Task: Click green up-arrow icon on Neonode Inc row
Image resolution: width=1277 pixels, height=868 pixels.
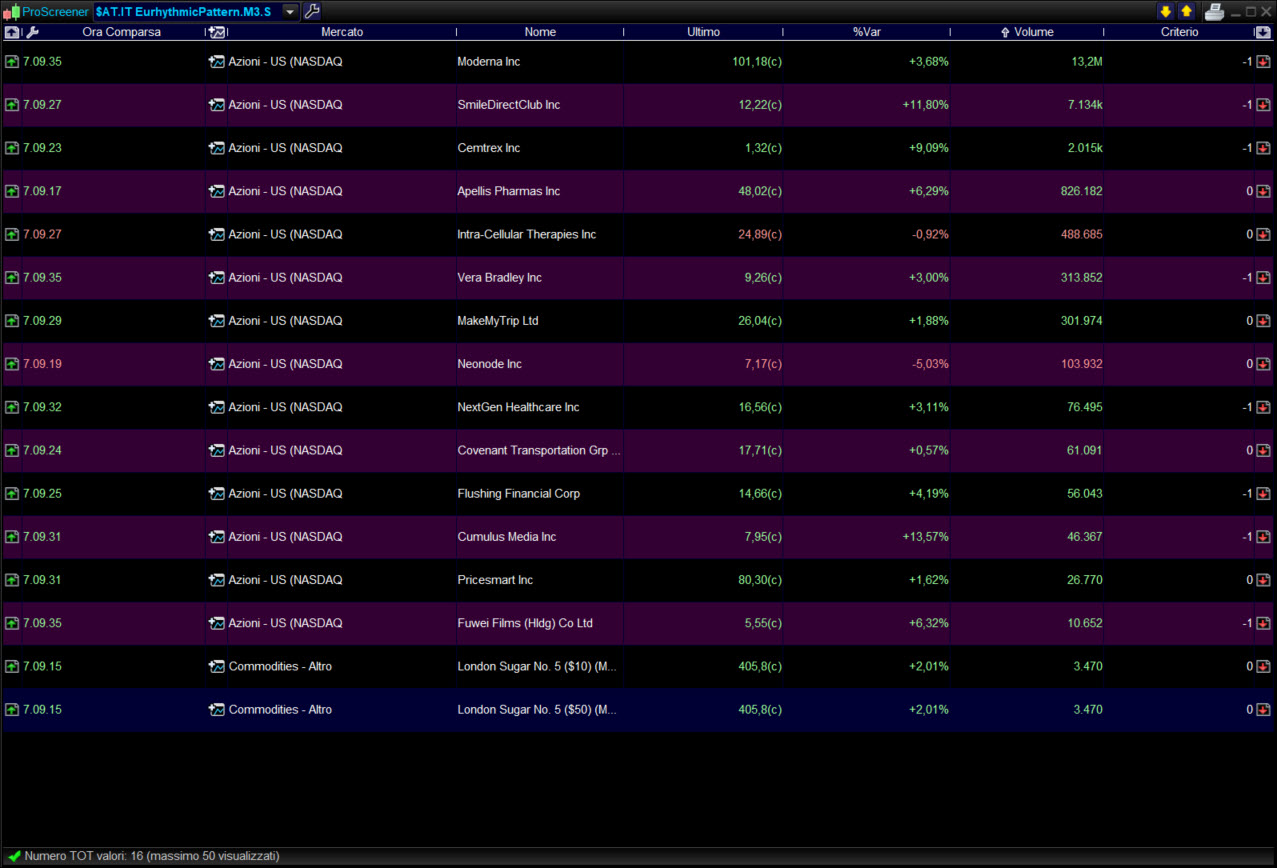Action: point(11,364)
